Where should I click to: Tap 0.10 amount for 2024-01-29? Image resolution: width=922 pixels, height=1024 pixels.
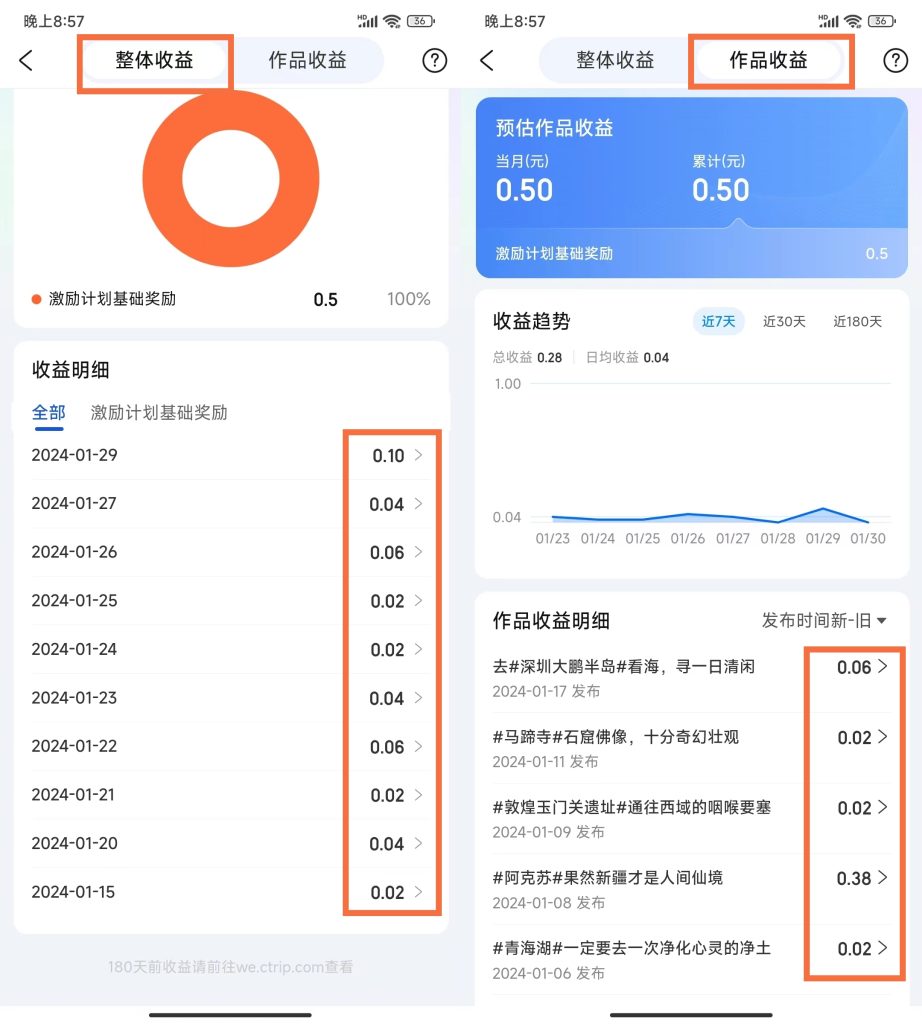pos(389,456)
